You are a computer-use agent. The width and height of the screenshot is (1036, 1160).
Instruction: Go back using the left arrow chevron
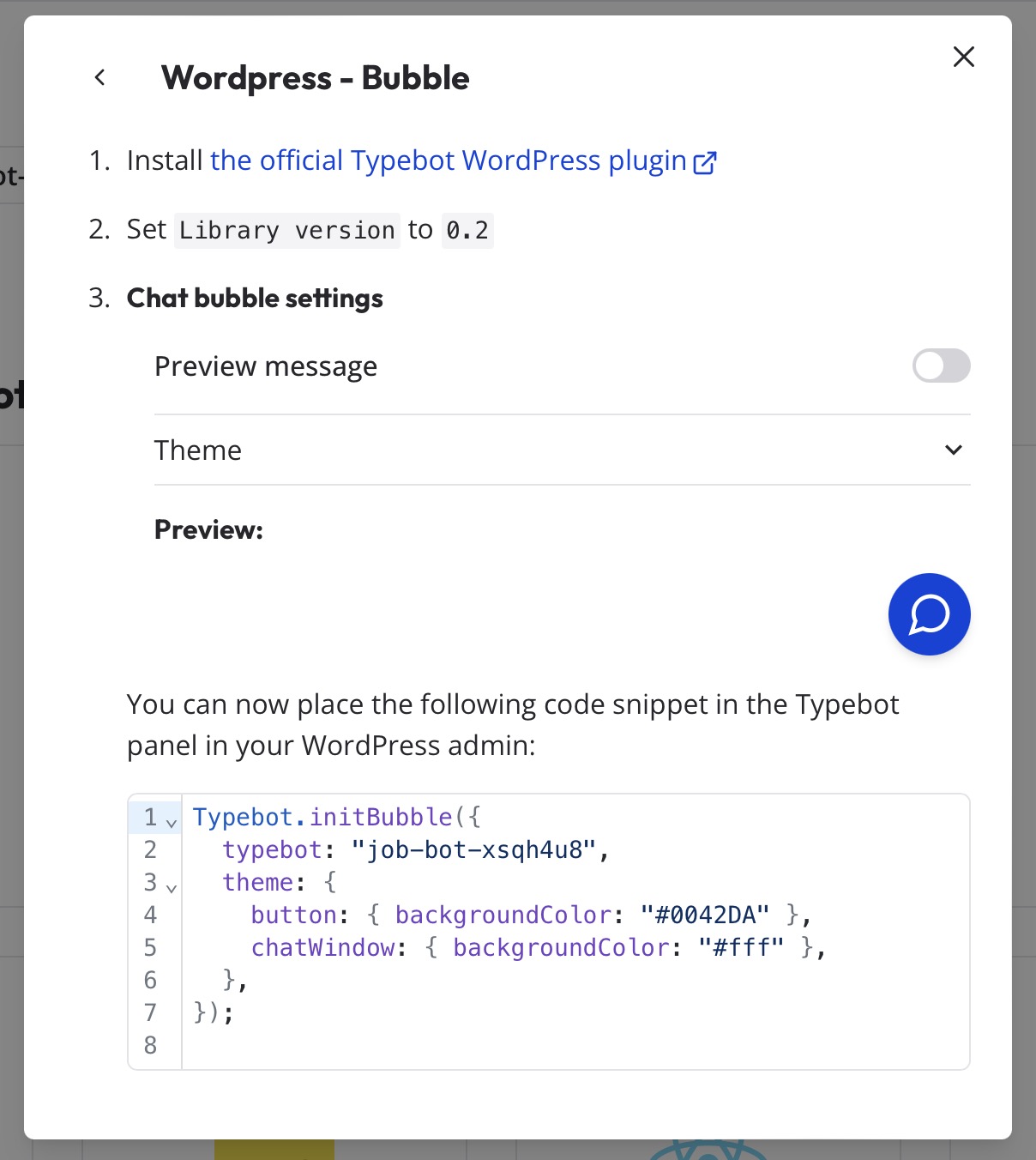pyautogui.click(x=99, y=77)
